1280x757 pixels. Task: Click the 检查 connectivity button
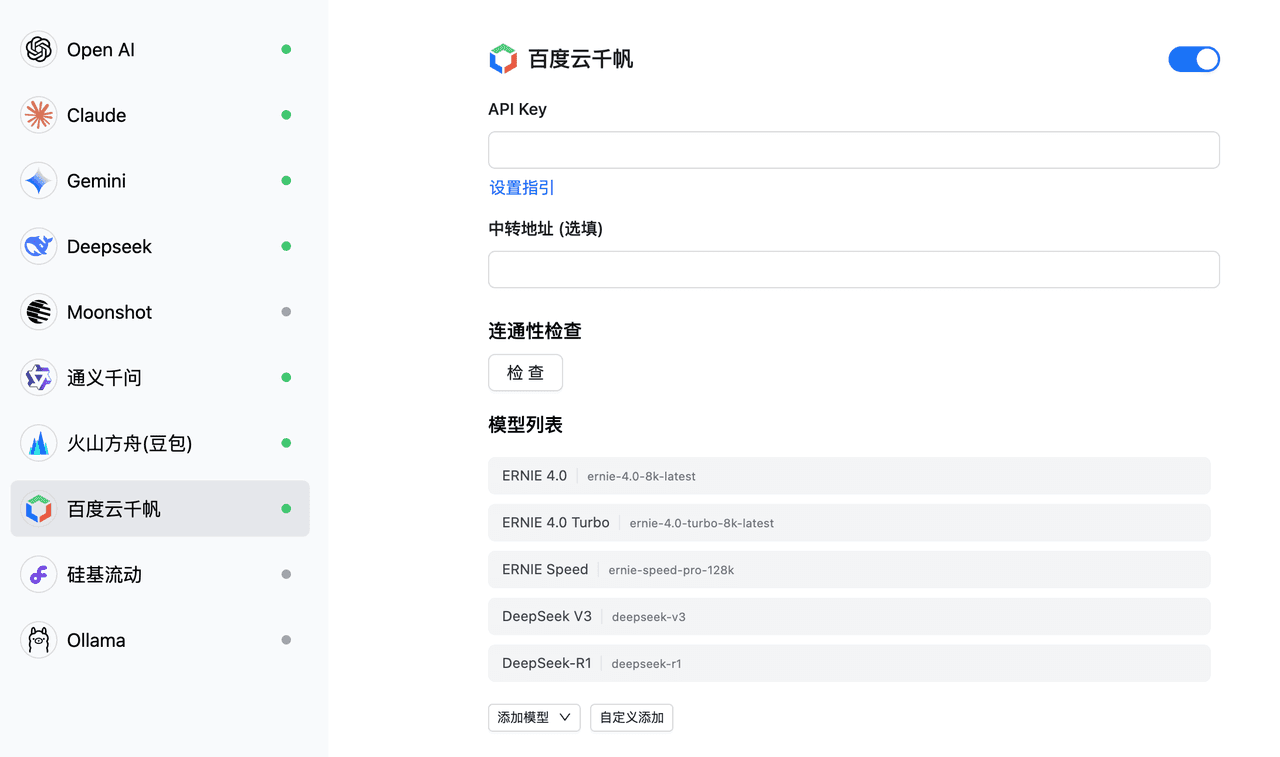coord(525,372)
